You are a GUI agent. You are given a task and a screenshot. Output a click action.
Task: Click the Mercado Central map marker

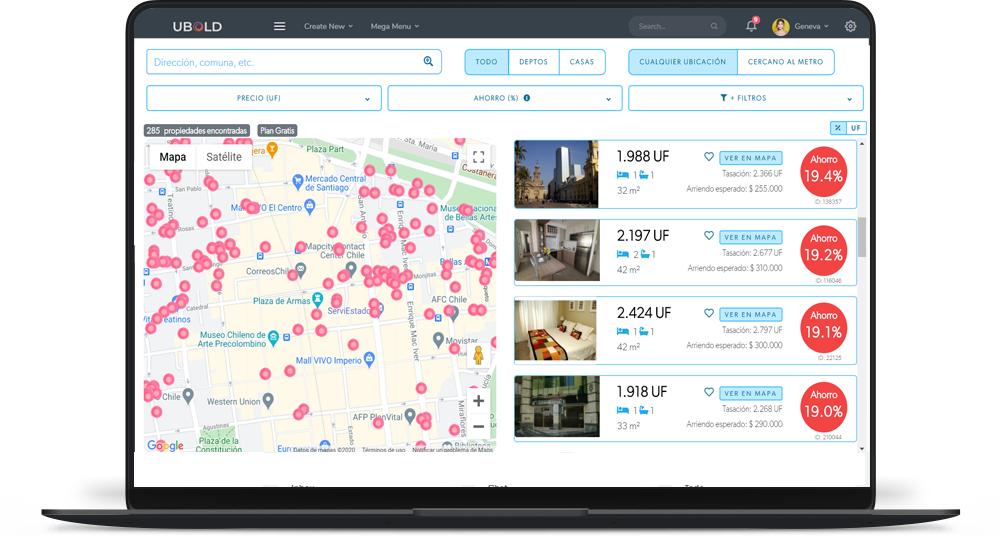click(x=297, y=181)
